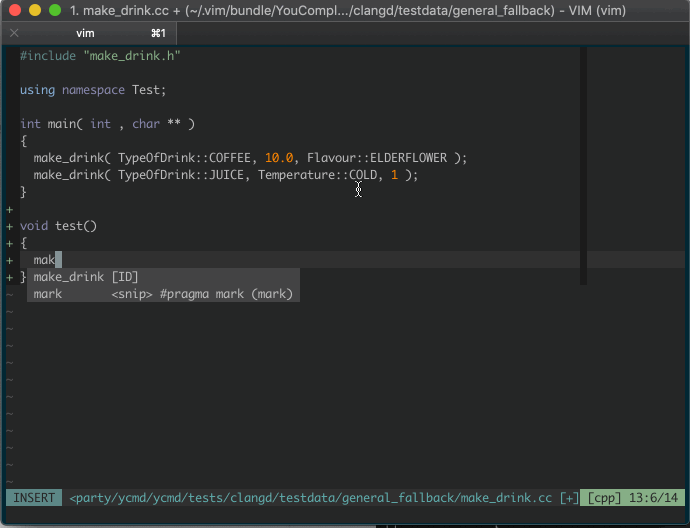Zoom the window using the green button

pos(55,10)
